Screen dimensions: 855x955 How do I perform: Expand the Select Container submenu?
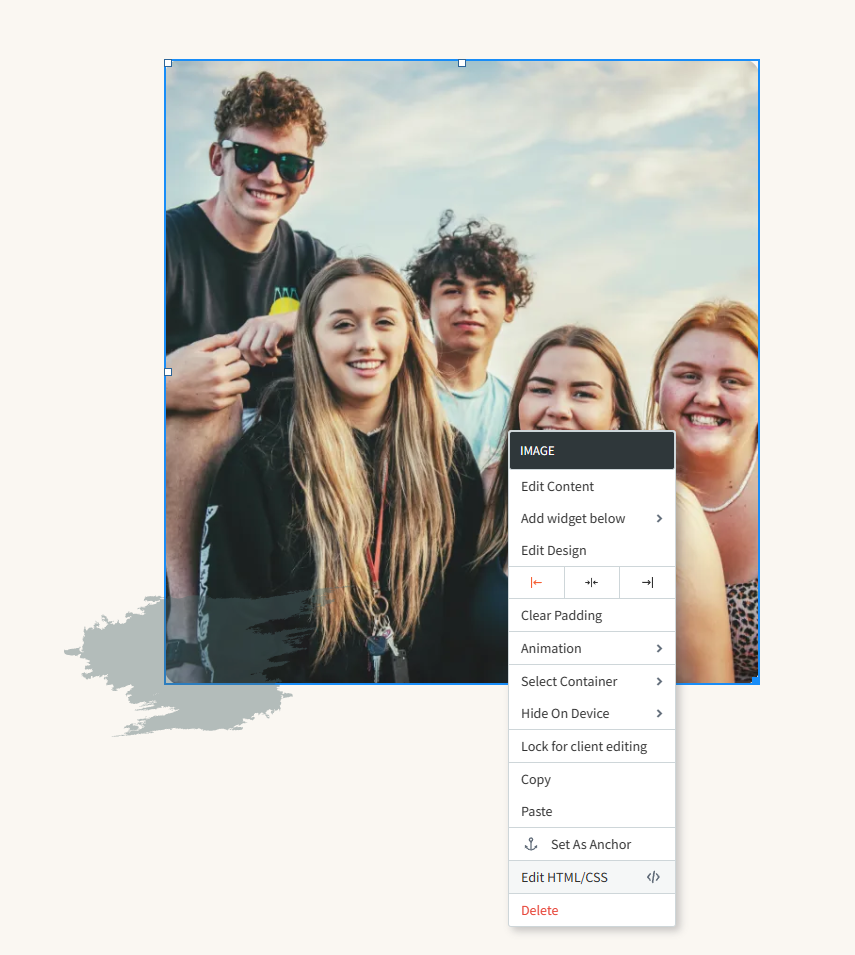tap(661, 681)
